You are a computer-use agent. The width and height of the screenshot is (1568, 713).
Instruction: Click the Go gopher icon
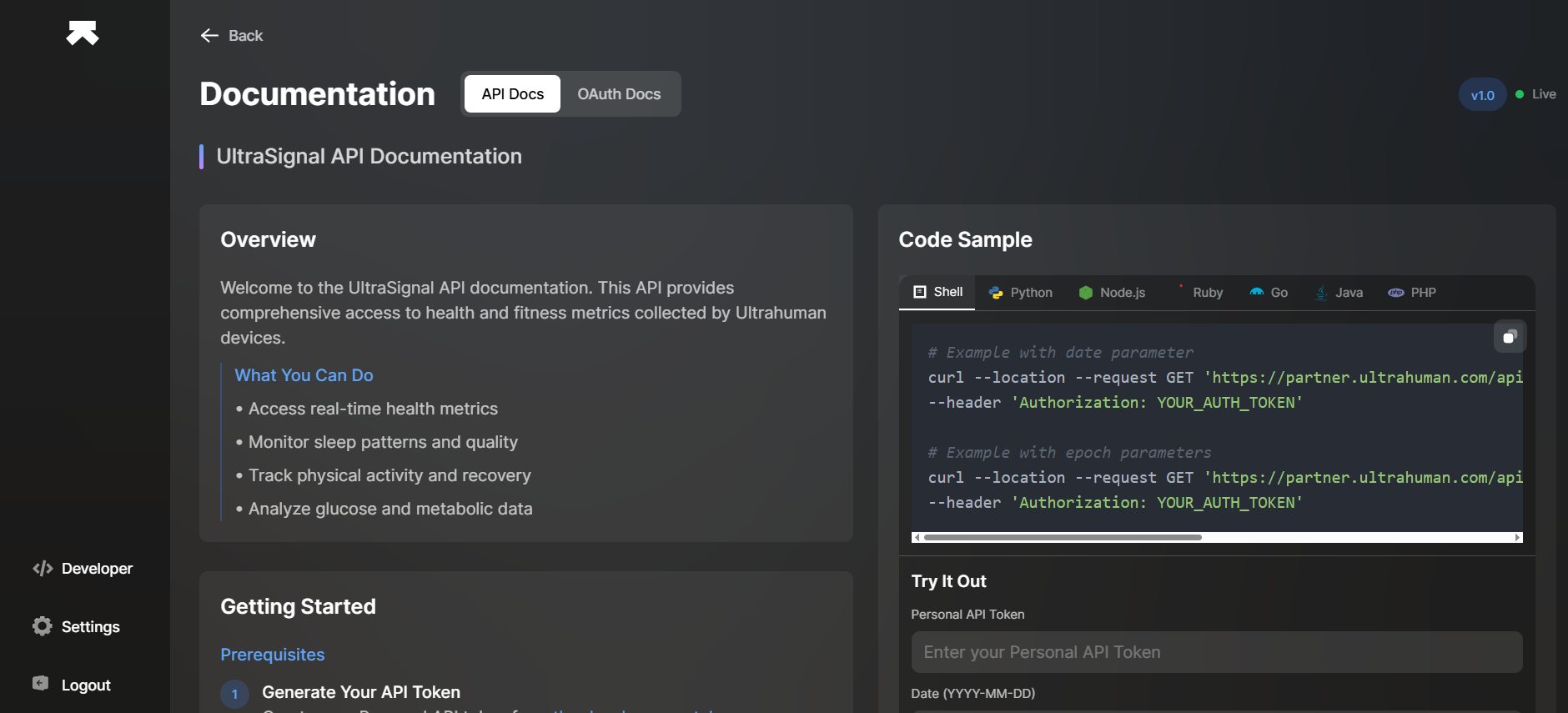1257,293
